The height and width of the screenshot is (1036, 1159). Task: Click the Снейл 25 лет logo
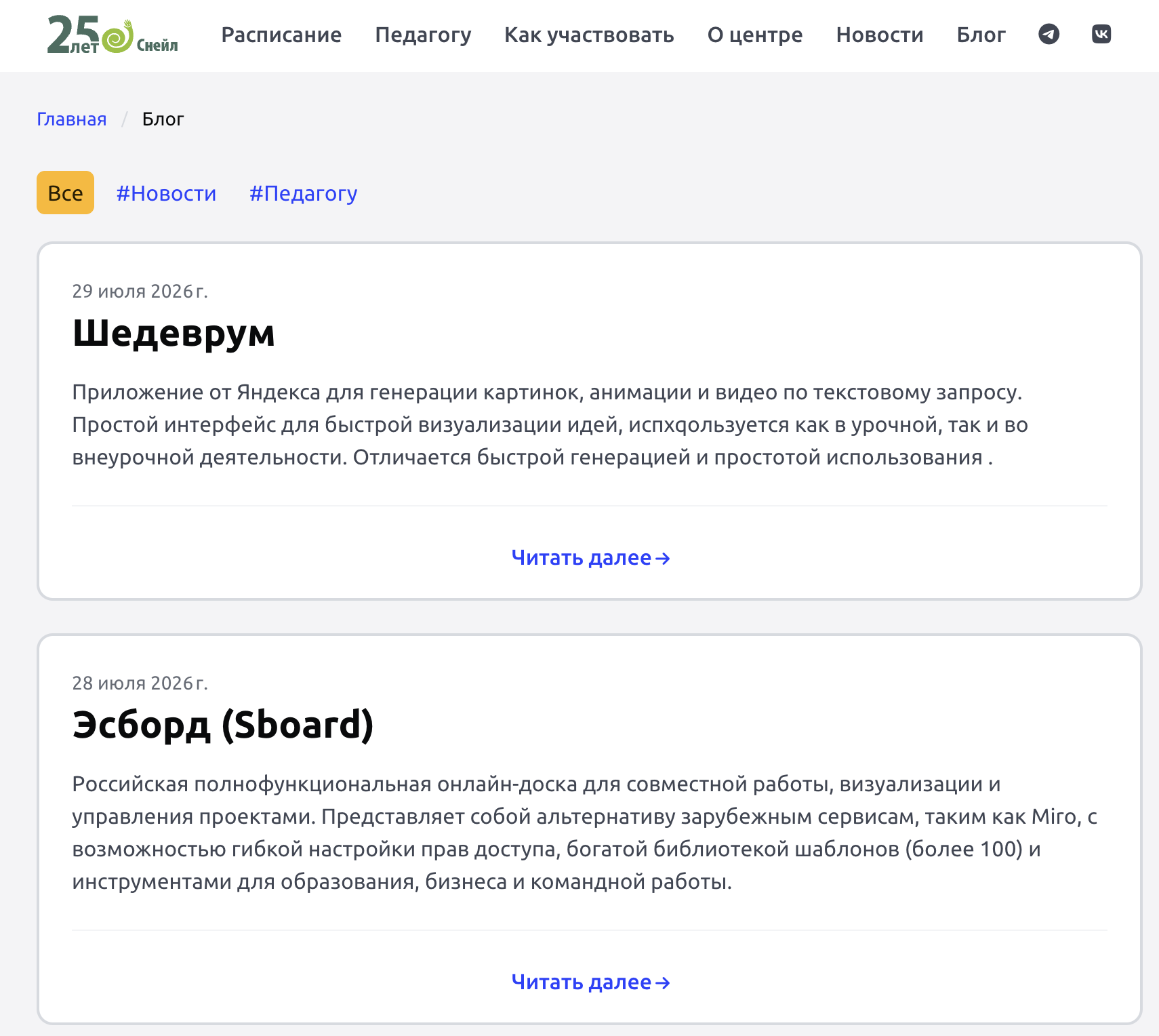[113, 35]
